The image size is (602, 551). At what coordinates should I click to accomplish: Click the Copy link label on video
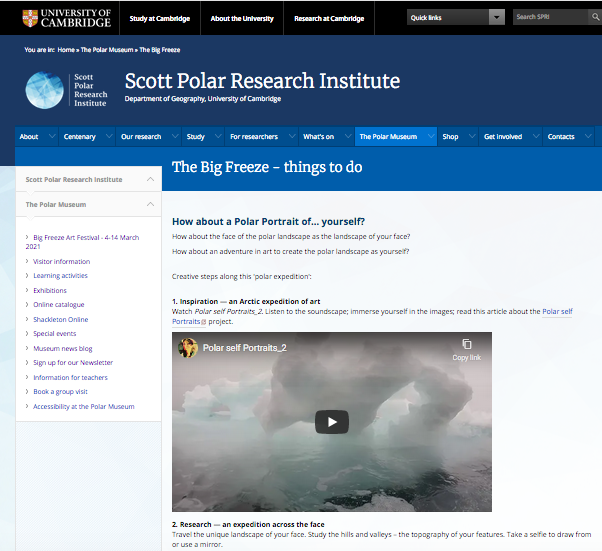coord(466,357)
